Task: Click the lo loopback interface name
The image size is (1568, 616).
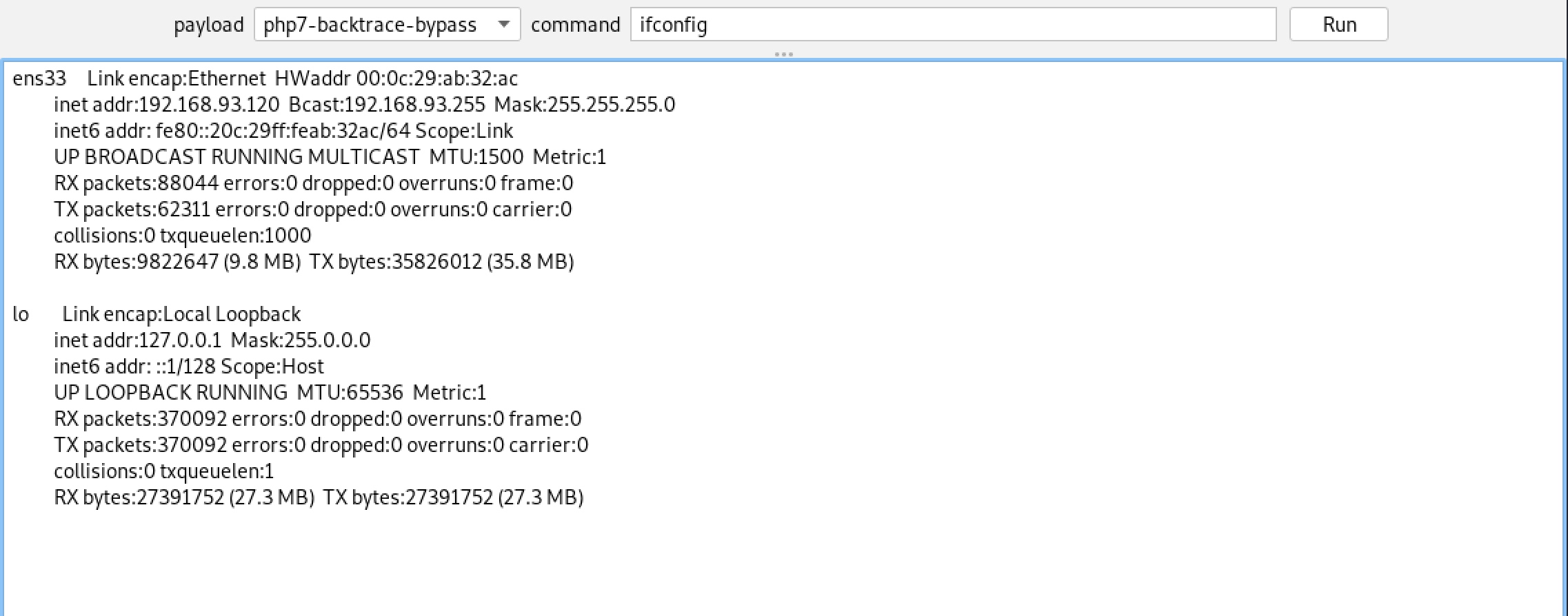Action: [21, 314]
